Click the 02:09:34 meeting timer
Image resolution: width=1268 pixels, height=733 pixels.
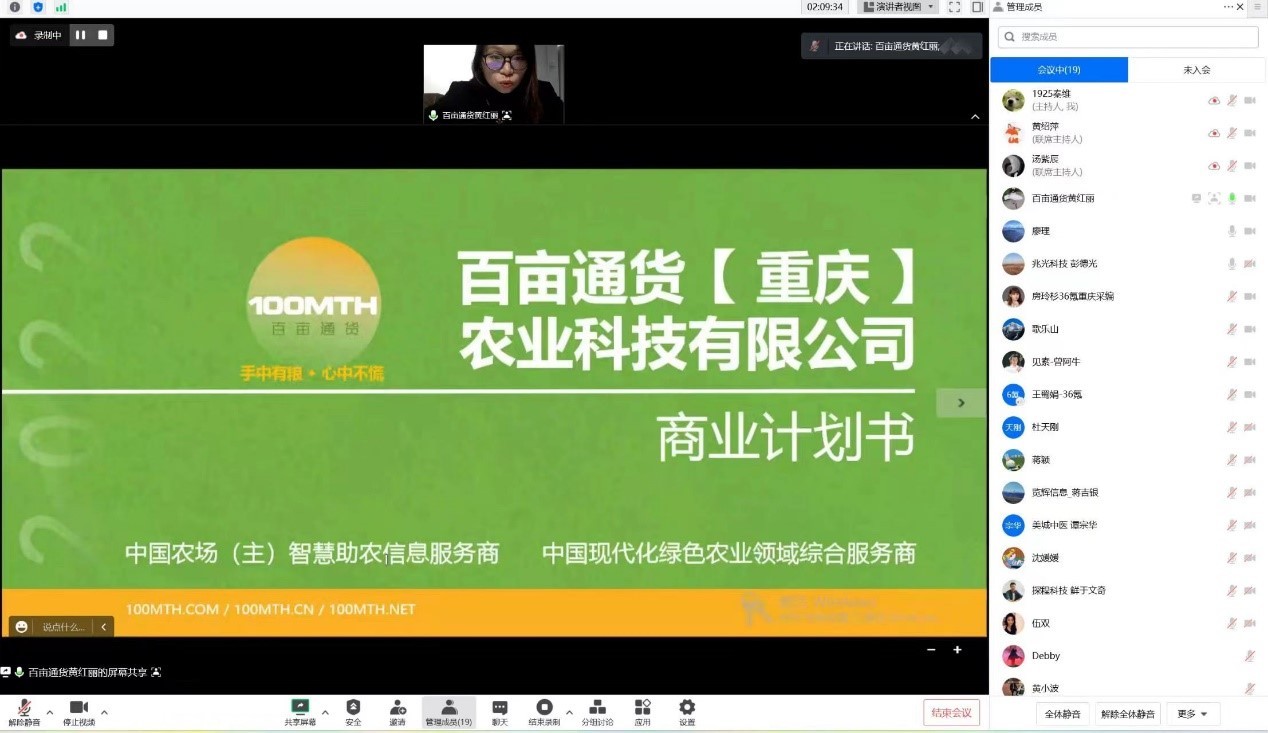(826, 7)
